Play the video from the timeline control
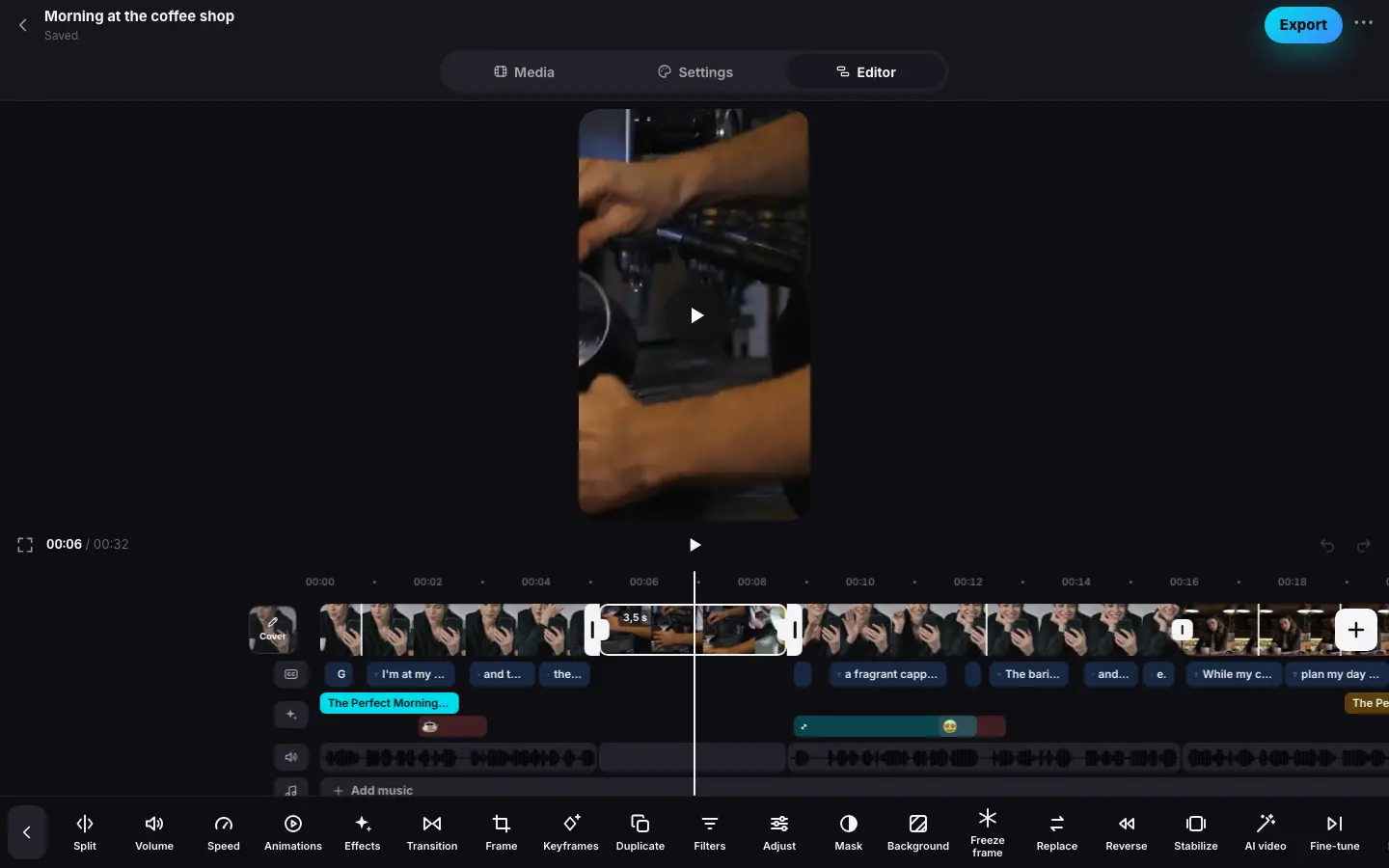 click(x=694, y=545)
